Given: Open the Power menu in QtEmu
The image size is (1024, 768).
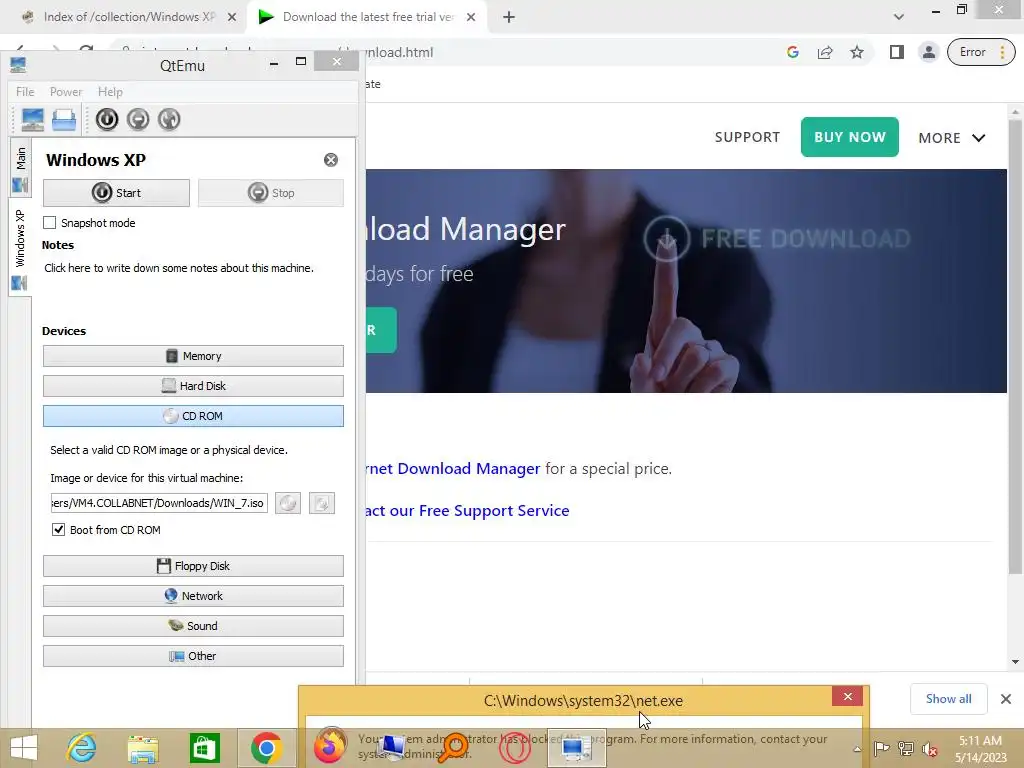Looking at the screenshot, I should (66, 92).
